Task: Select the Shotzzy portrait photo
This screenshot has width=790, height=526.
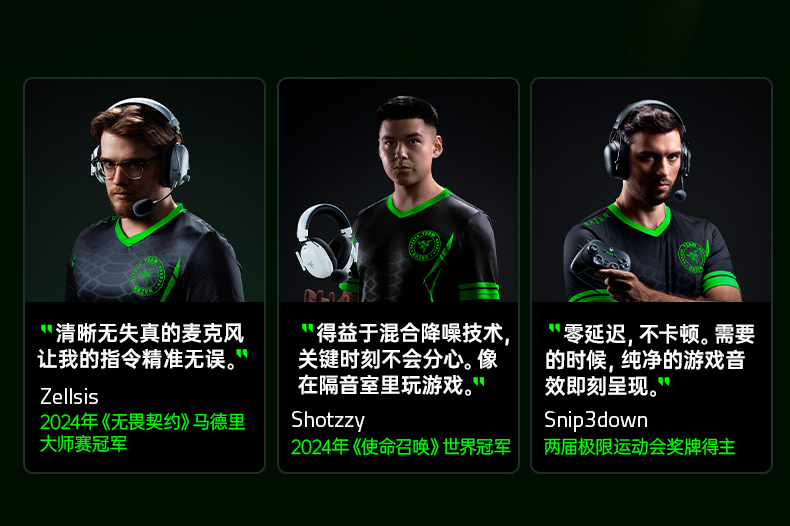Action: click(399, 190)
